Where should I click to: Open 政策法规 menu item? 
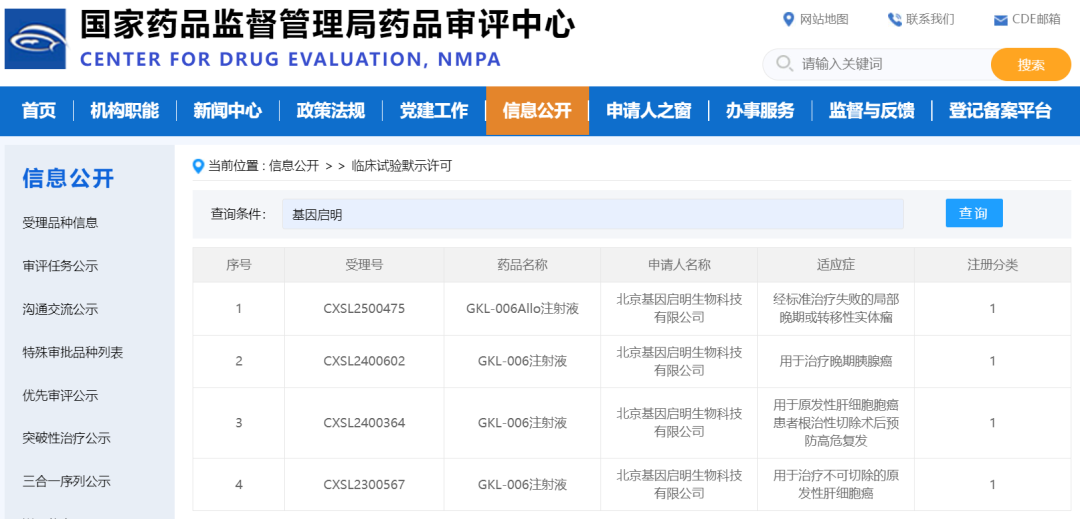coord(331,111)
